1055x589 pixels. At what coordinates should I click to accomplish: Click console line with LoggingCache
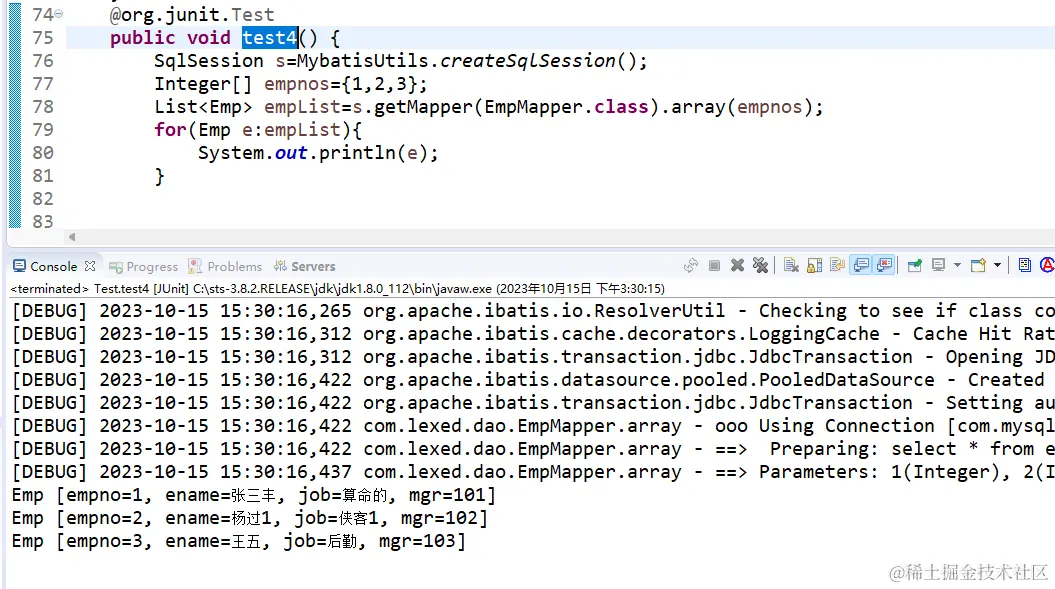click(533, 334)
